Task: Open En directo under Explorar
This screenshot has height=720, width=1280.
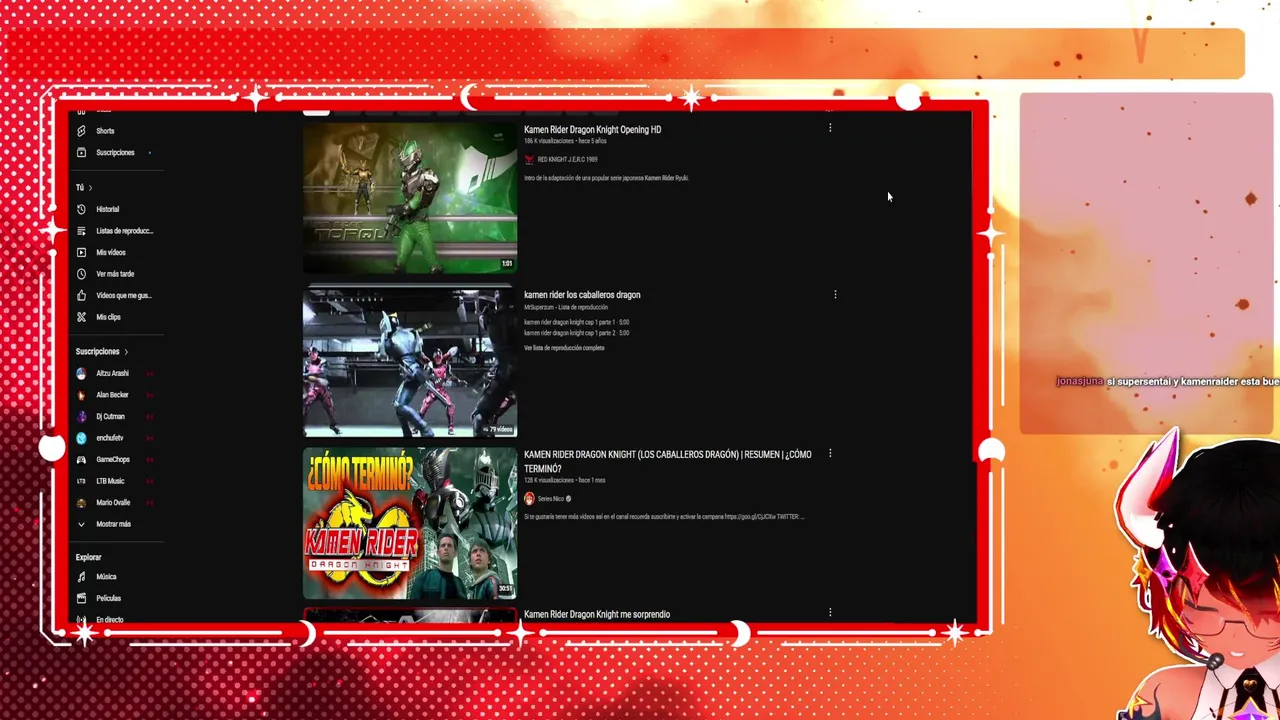Action: tap(109, 620)
